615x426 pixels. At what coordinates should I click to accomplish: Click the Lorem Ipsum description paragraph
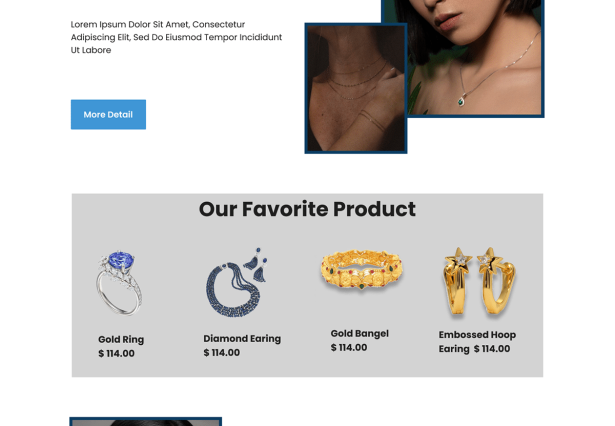point(176,37)
